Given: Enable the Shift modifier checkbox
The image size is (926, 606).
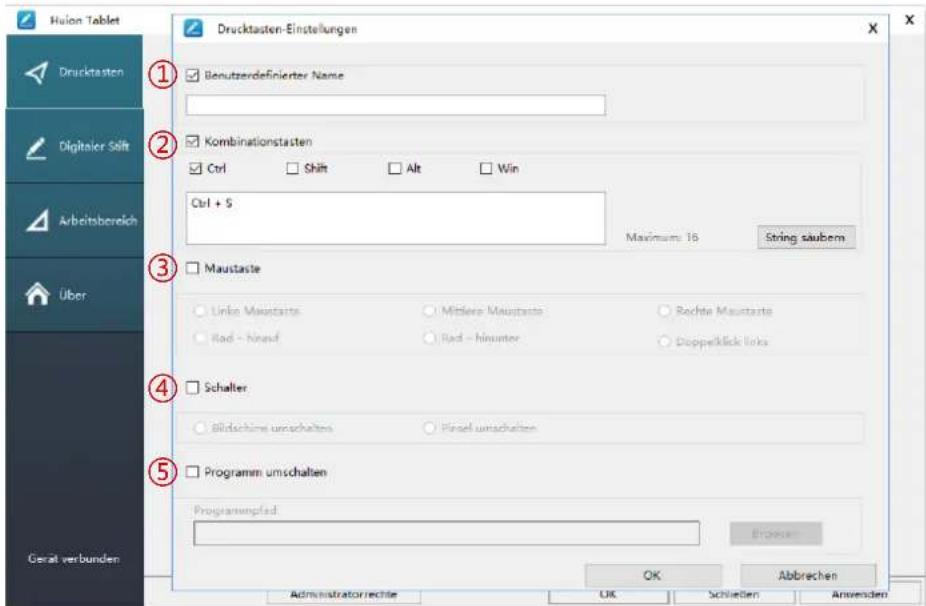Looking at the screenshot, I should [292, 168].
